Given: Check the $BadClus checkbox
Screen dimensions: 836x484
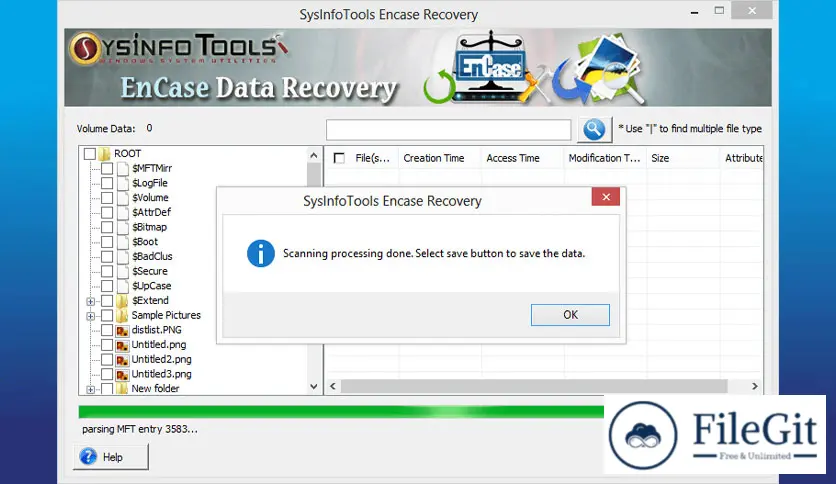Looking at the screenshot, I should [x=107, y=256].
